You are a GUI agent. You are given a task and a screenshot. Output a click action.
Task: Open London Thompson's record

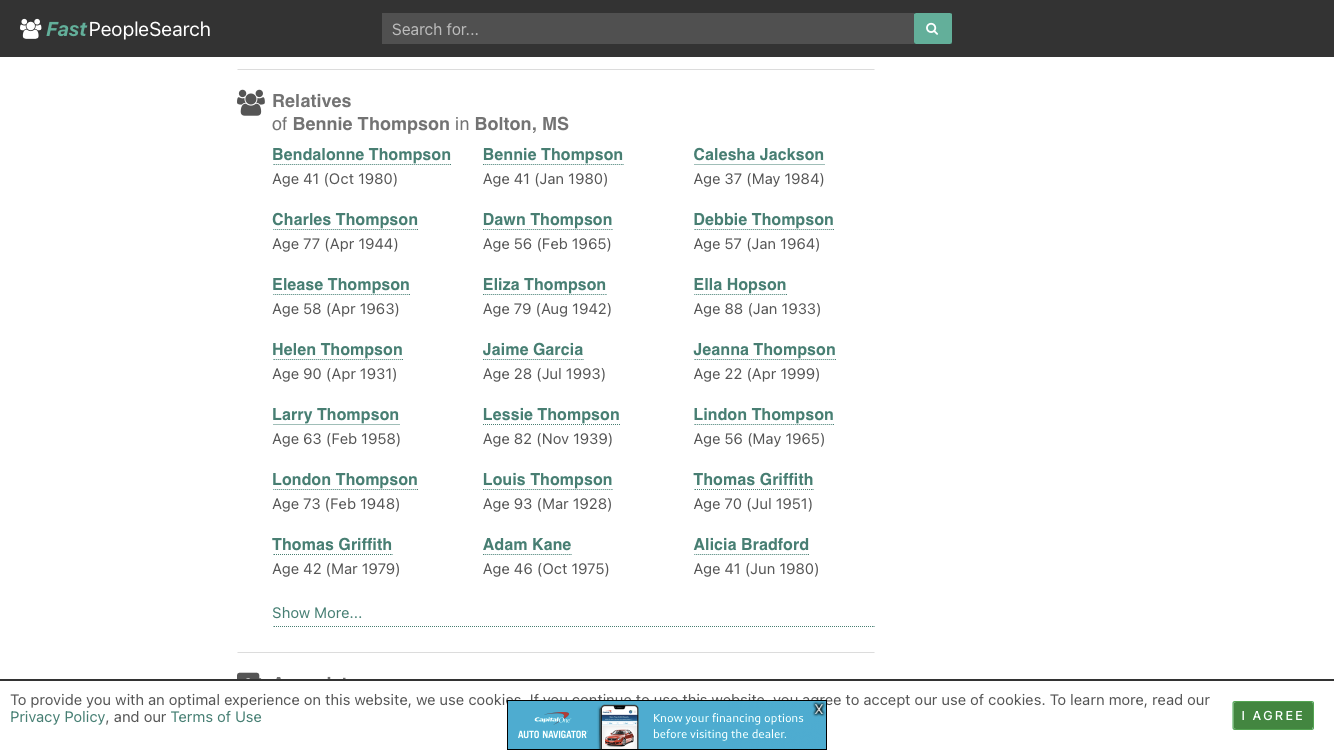pyautogui.click(x=345, y=480)
